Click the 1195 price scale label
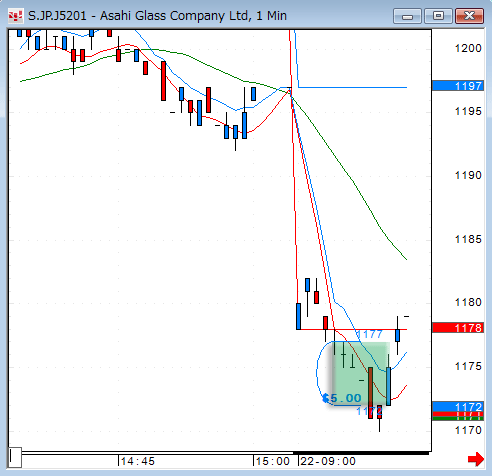 click(x=468, y=111)
